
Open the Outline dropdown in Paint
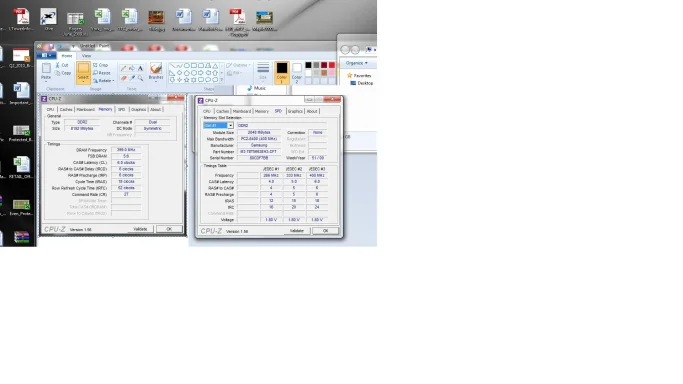(x=238, y=65)
